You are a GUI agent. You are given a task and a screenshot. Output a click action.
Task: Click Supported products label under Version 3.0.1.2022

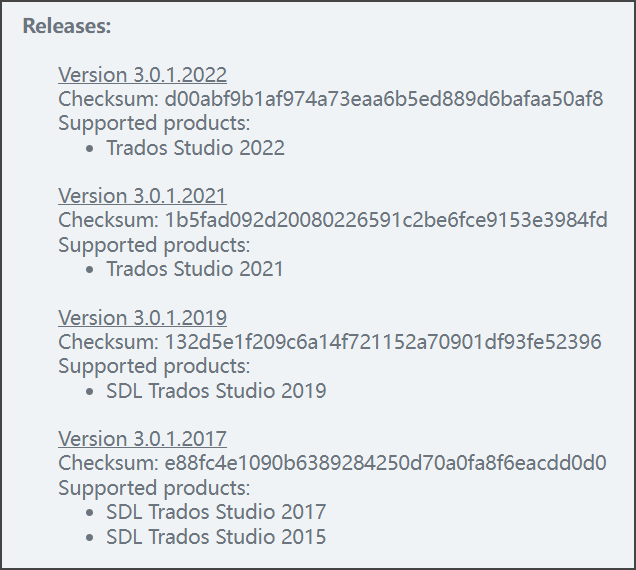click(154, 123)
